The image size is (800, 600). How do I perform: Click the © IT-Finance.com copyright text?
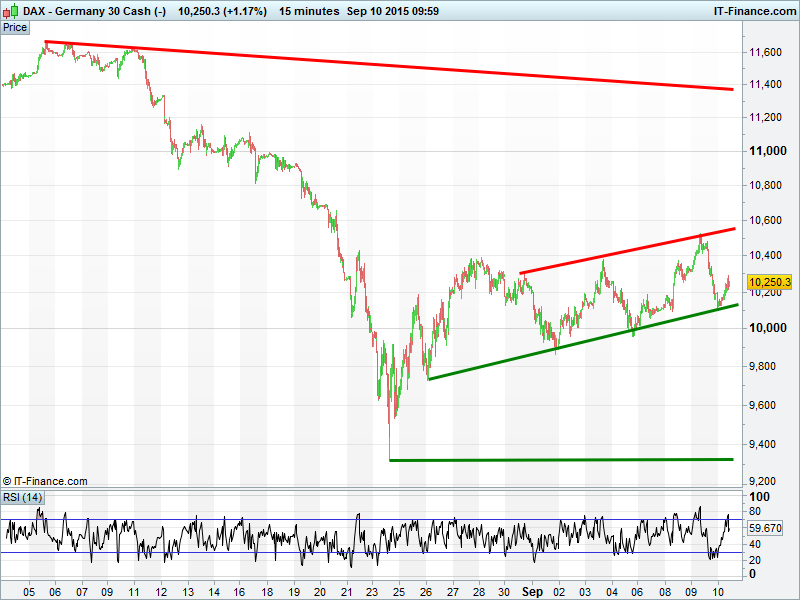tap(45, 481)
